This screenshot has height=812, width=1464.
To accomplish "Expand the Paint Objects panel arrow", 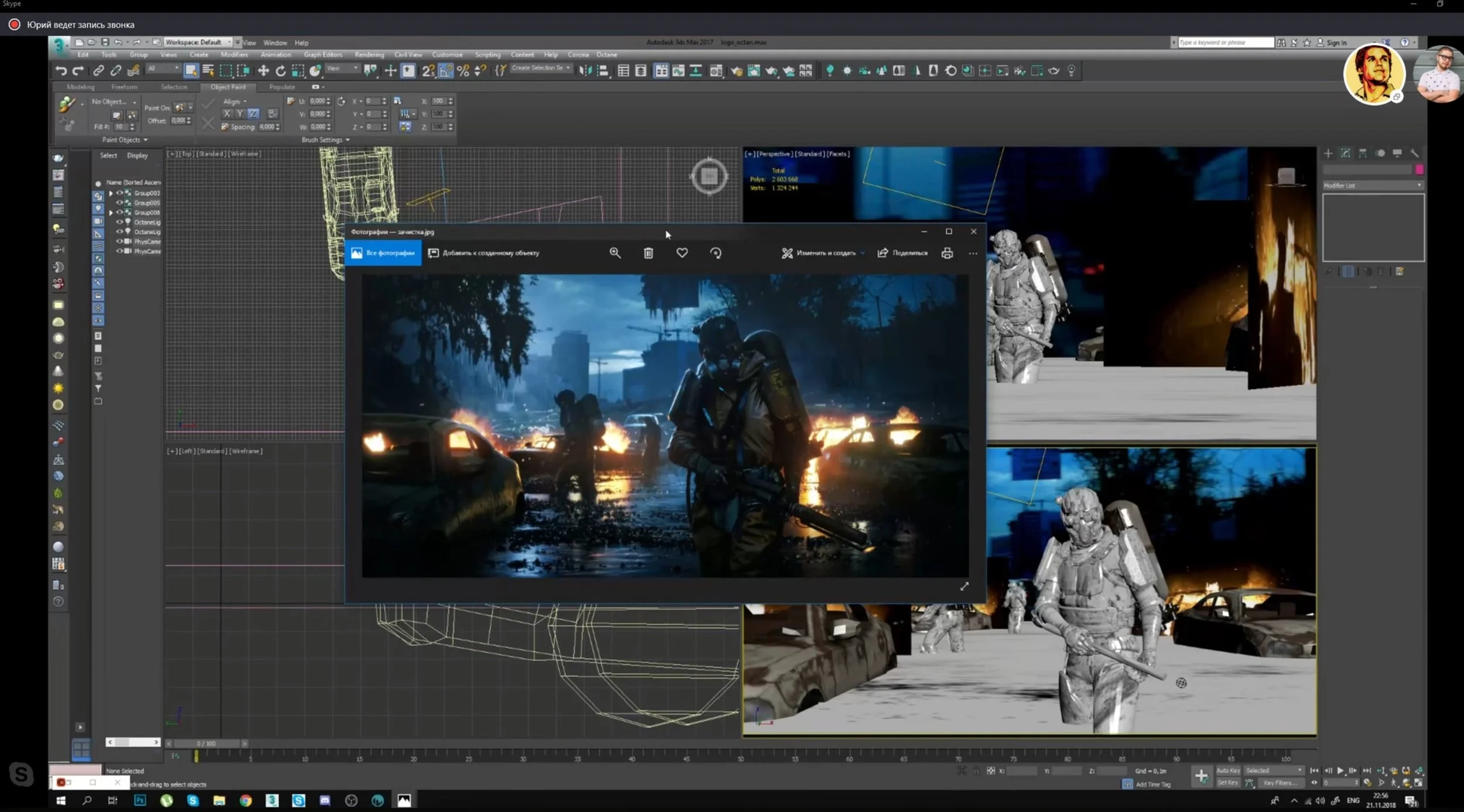I will point(145,140).
